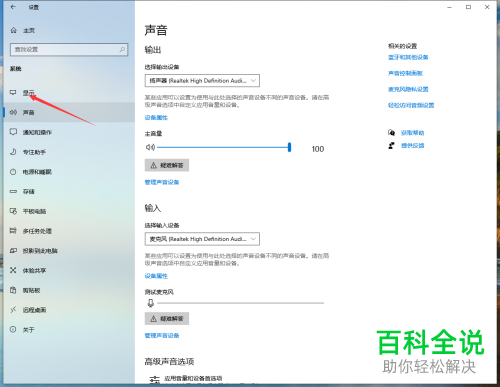The image size is (500, 387).
Task: Click the microphone test level bar
Action: (x=240, y=303)
